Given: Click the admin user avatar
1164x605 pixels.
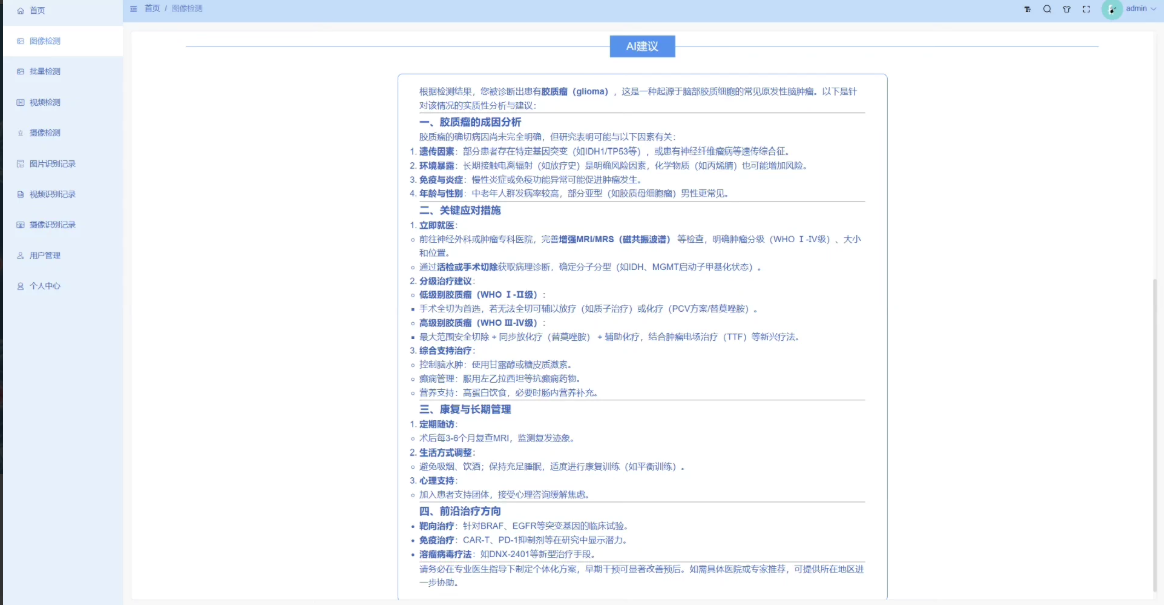Looking at the screenshot, I should click(x=1112, y=9).
